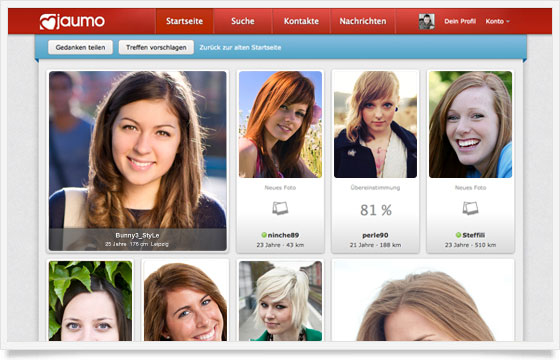Click the Treffen vorschlagen button
Image resolution: width=560 pixels, height=360 pixels.
(x=156, y=47)
